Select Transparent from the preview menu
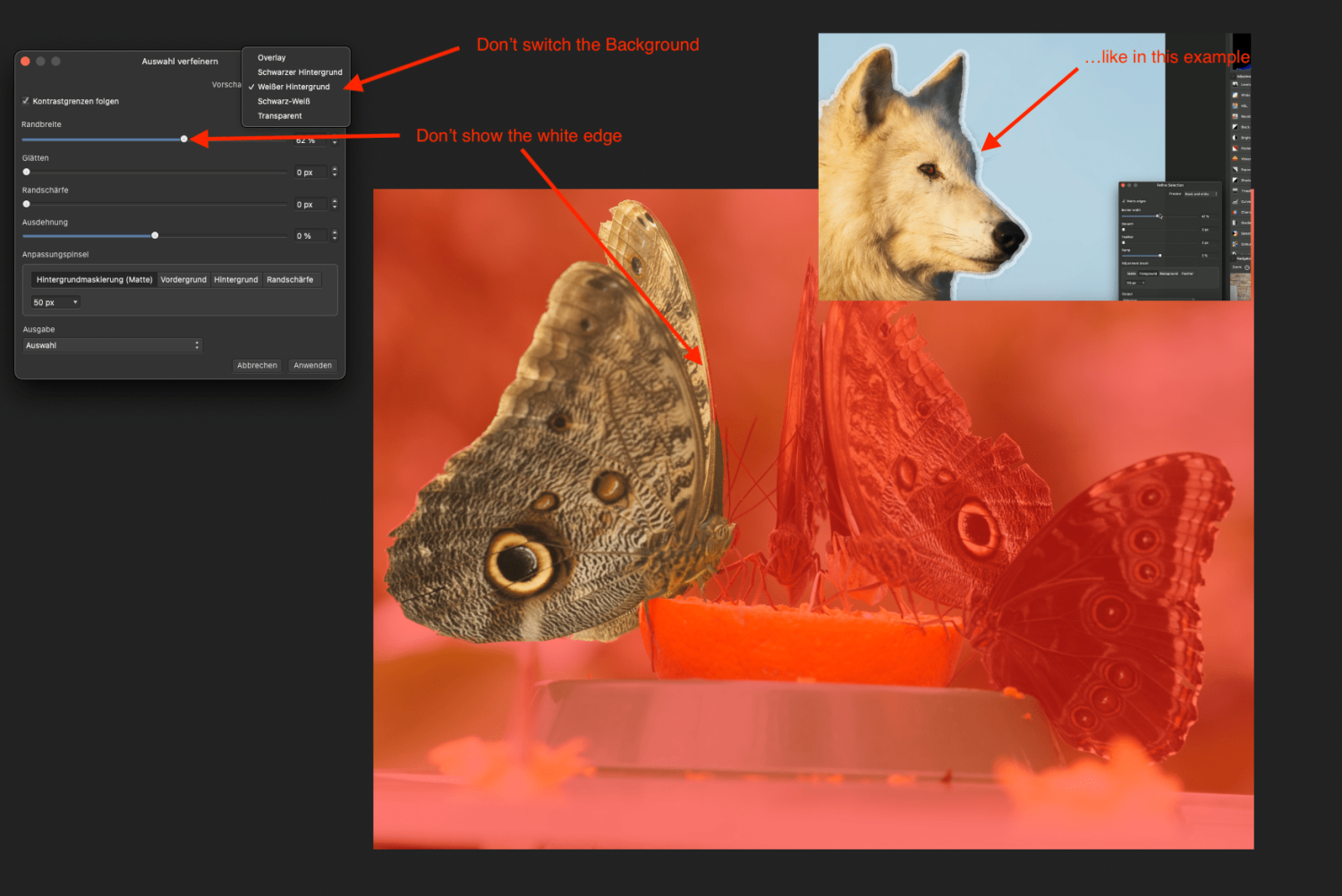The image size is (1342, 896). coord(279,115)
